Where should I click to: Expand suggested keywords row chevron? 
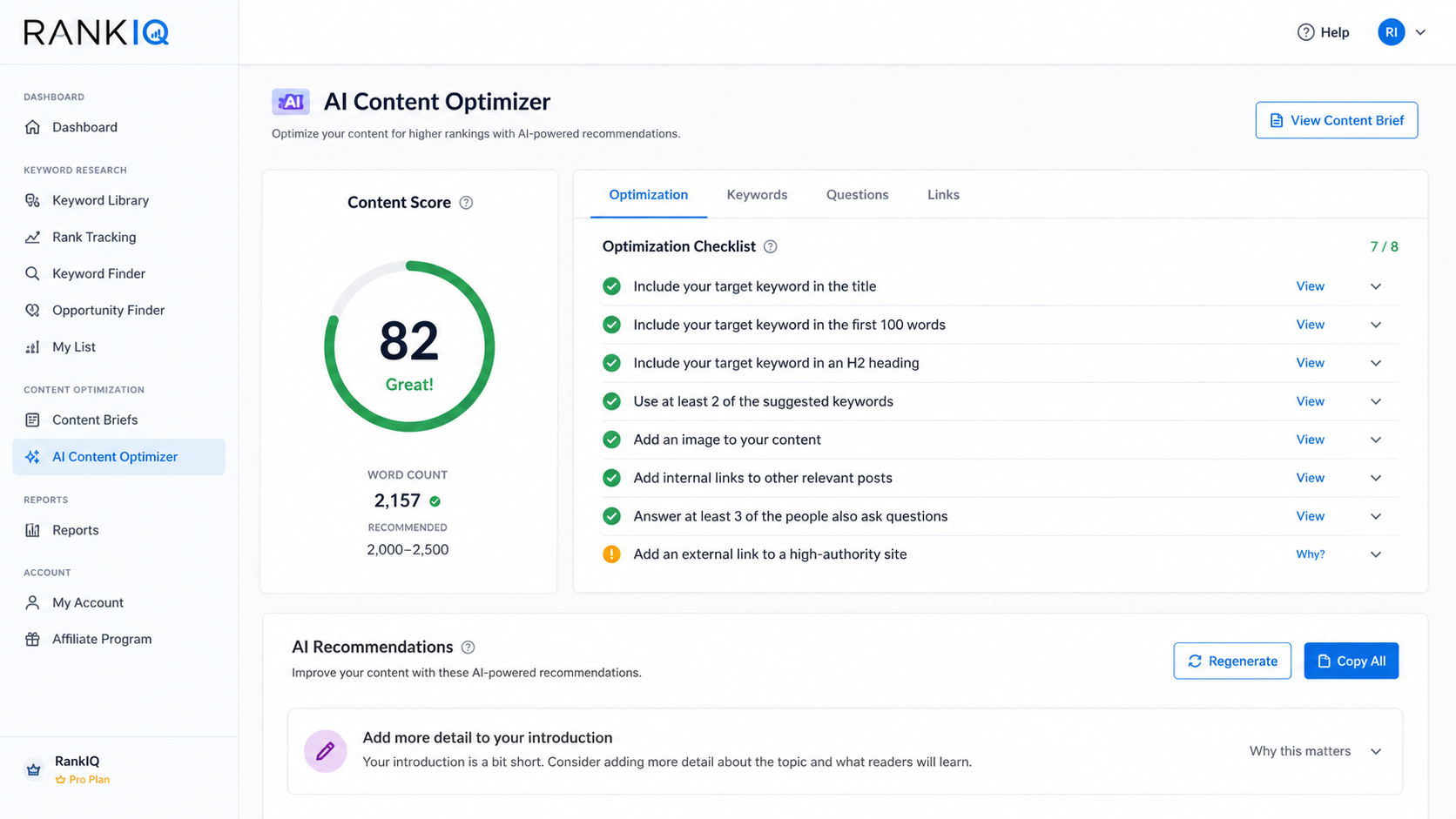1376,401
